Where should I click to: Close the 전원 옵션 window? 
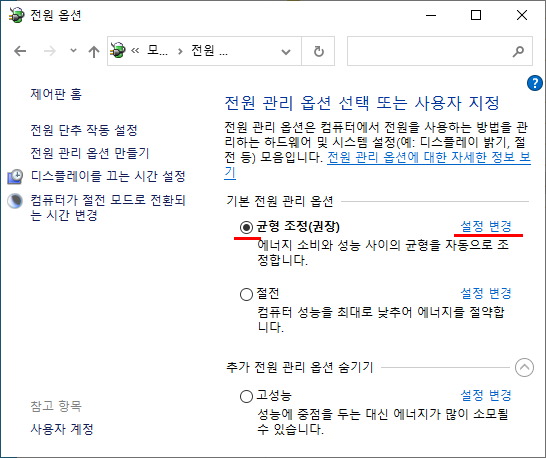point(522,15)
